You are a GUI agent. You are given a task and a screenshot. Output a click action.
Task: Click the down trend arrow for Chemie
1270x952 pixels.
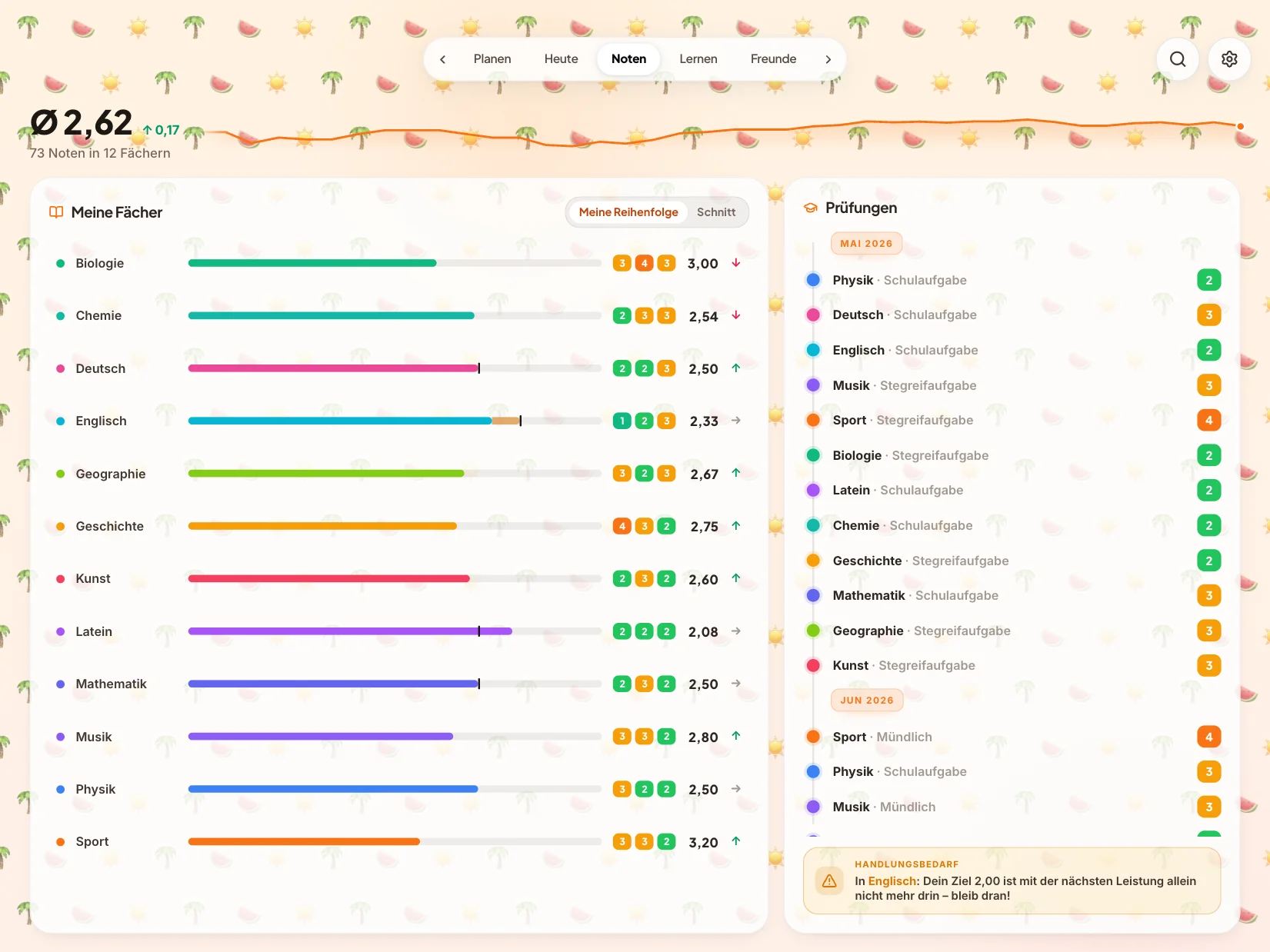point(736,315)
